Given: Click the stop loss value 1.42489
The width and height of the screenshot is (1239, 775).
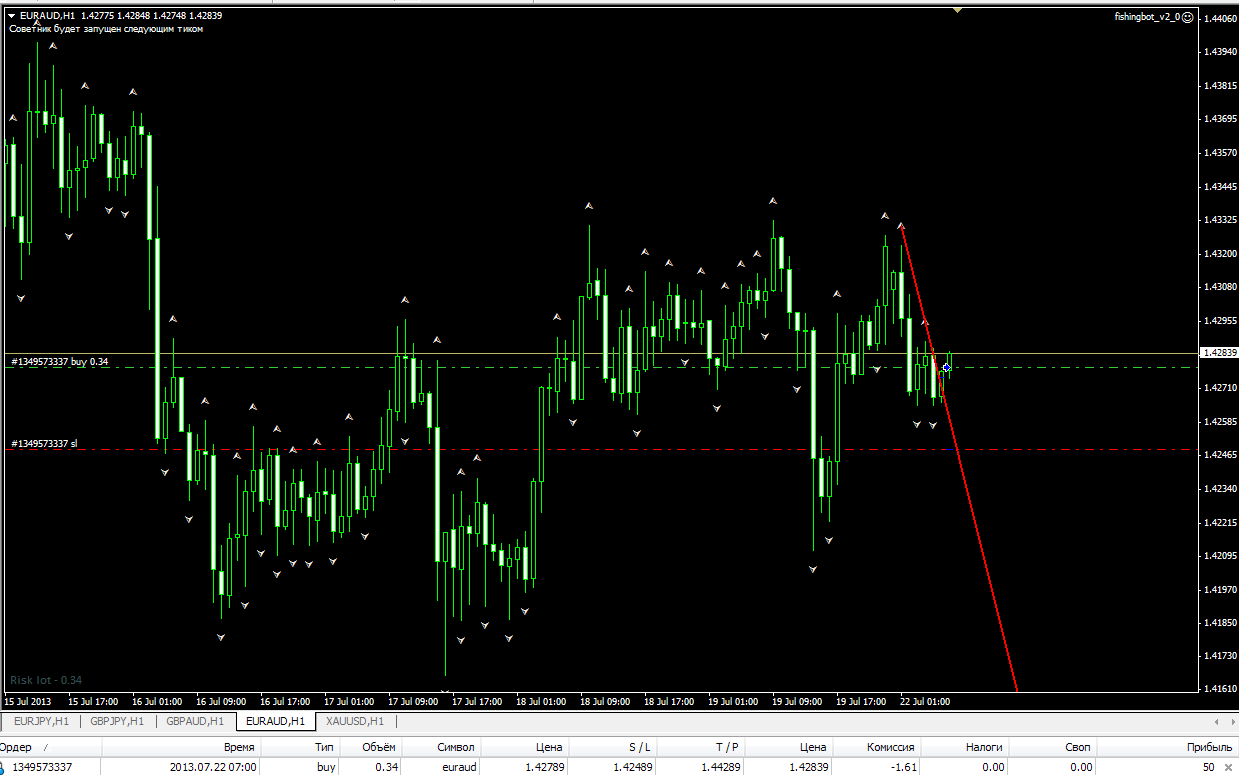Looking at the screenshot, I should click(632, 767).
